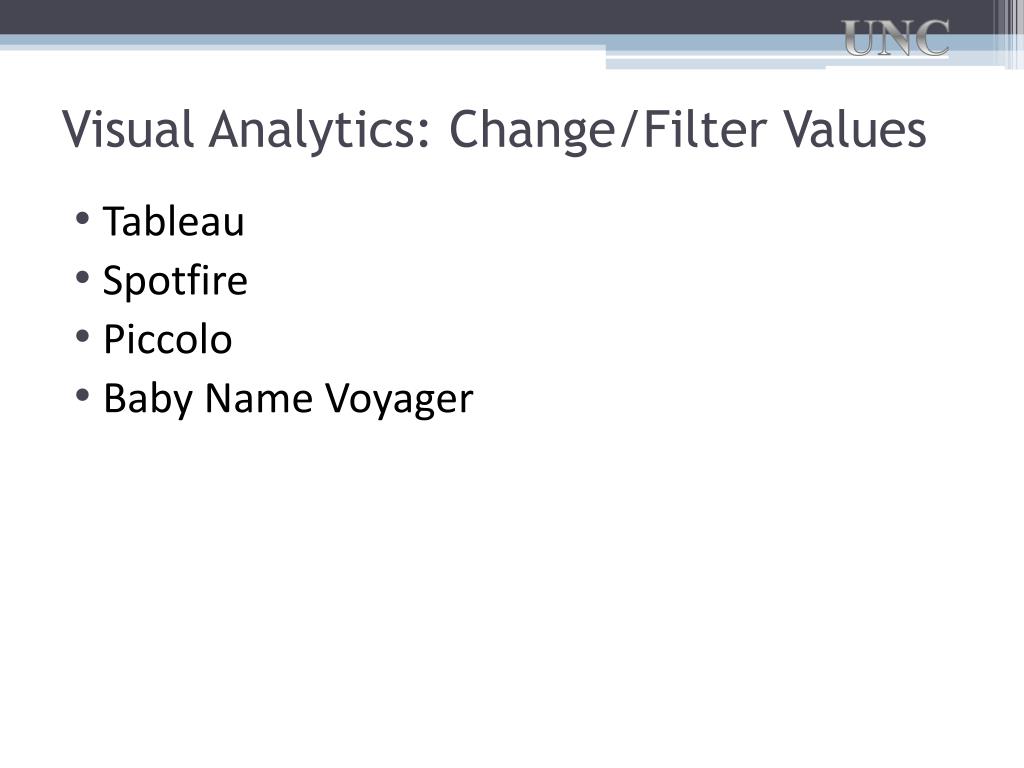
Task: Select the Spotfire bullet text
Action: click(x=175, y=281)
